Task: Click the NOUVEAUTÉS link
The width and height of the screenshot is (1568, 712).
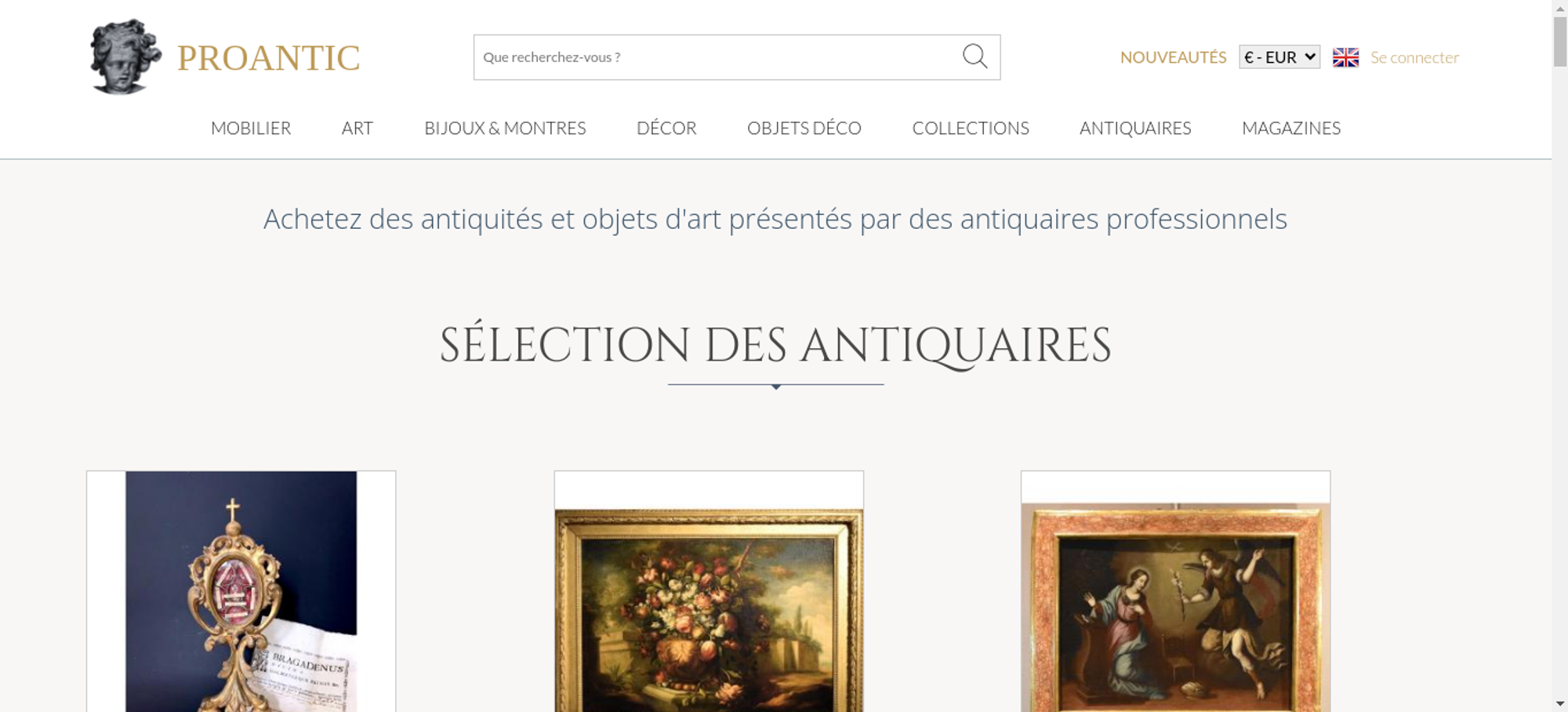Action: 1173,57
